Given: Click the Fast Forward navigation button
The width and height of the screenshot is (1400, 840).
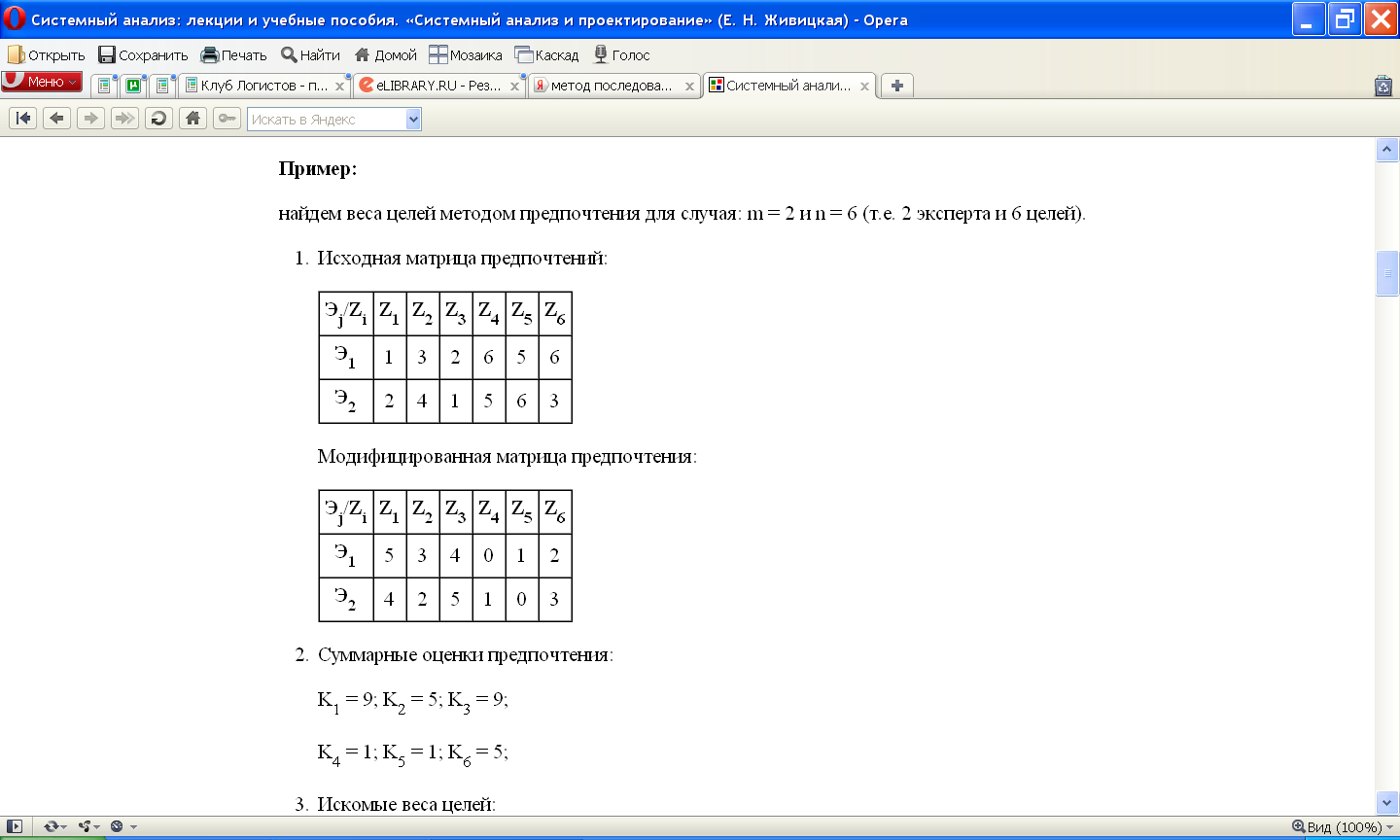Looking at the screenshot, I should click(124, 119).
